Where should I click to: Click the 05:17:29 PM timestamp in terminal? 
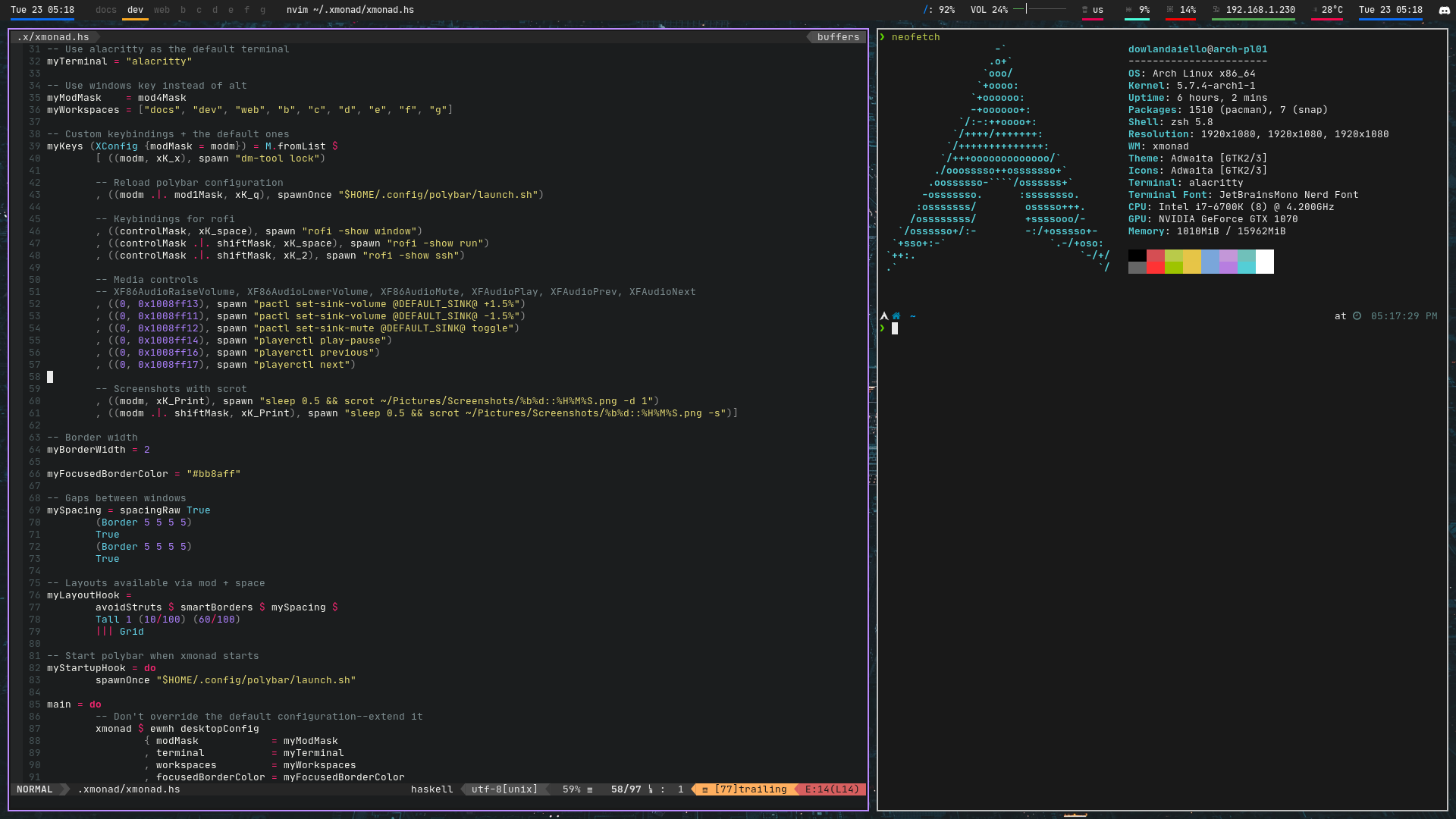[1404, 316]
